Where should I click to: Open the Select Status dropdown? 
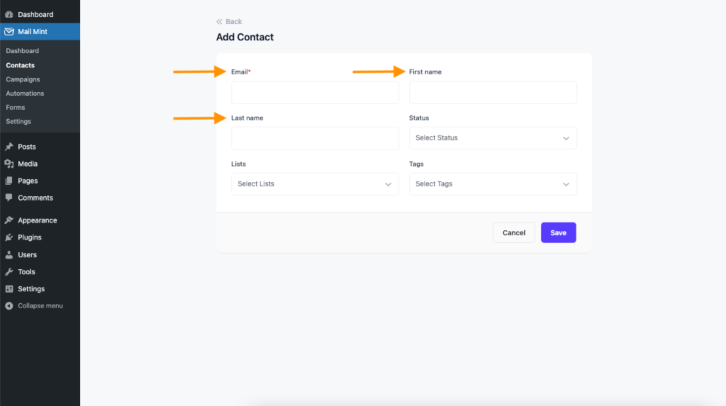coord(493,138)
